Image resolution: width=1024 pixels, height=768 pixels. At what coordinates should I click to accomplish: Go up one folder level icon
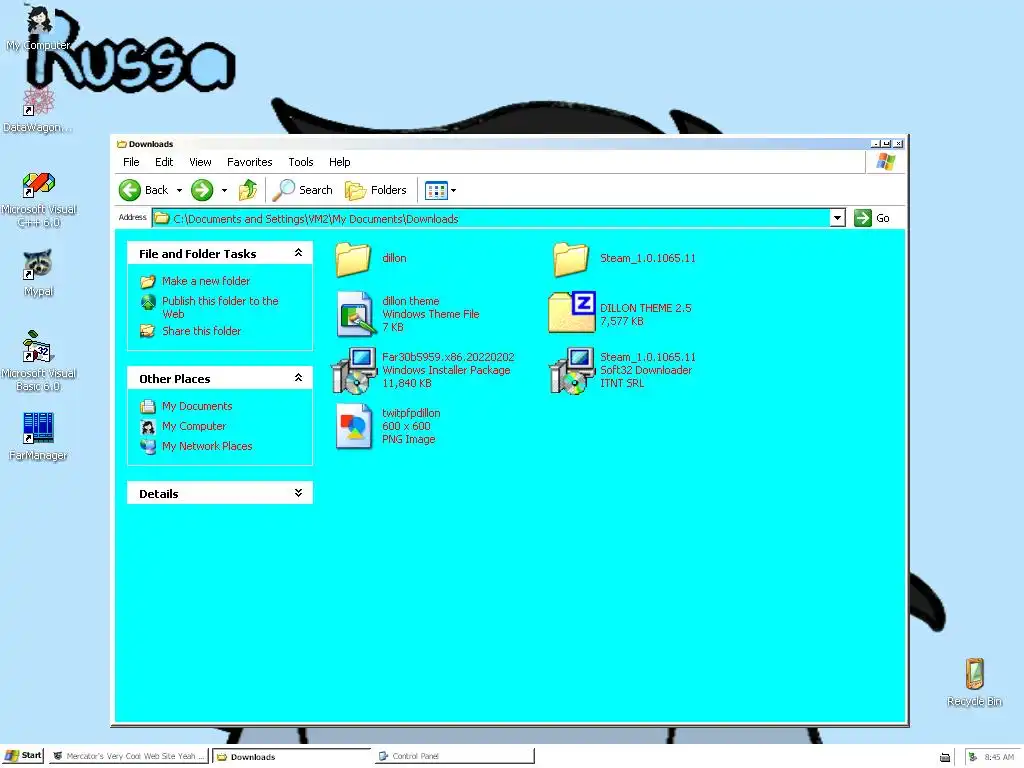click(248, 190)
